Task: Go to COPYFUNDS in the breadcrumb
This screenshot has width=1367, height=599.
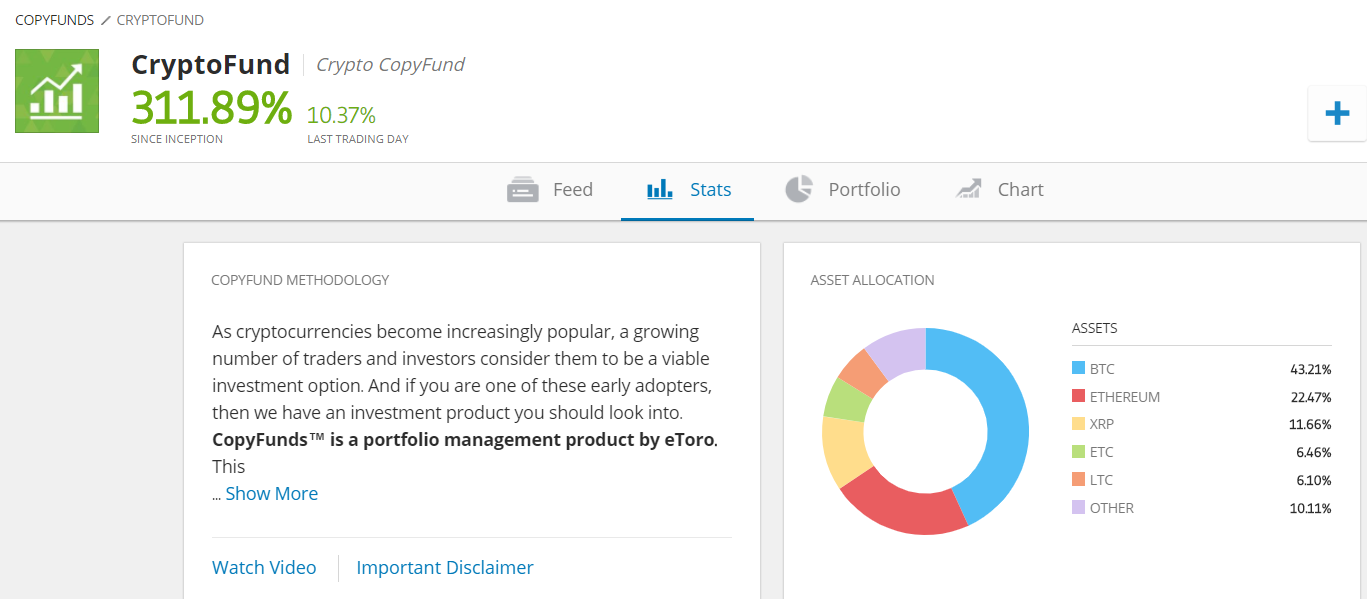Action: coord(54,20)
